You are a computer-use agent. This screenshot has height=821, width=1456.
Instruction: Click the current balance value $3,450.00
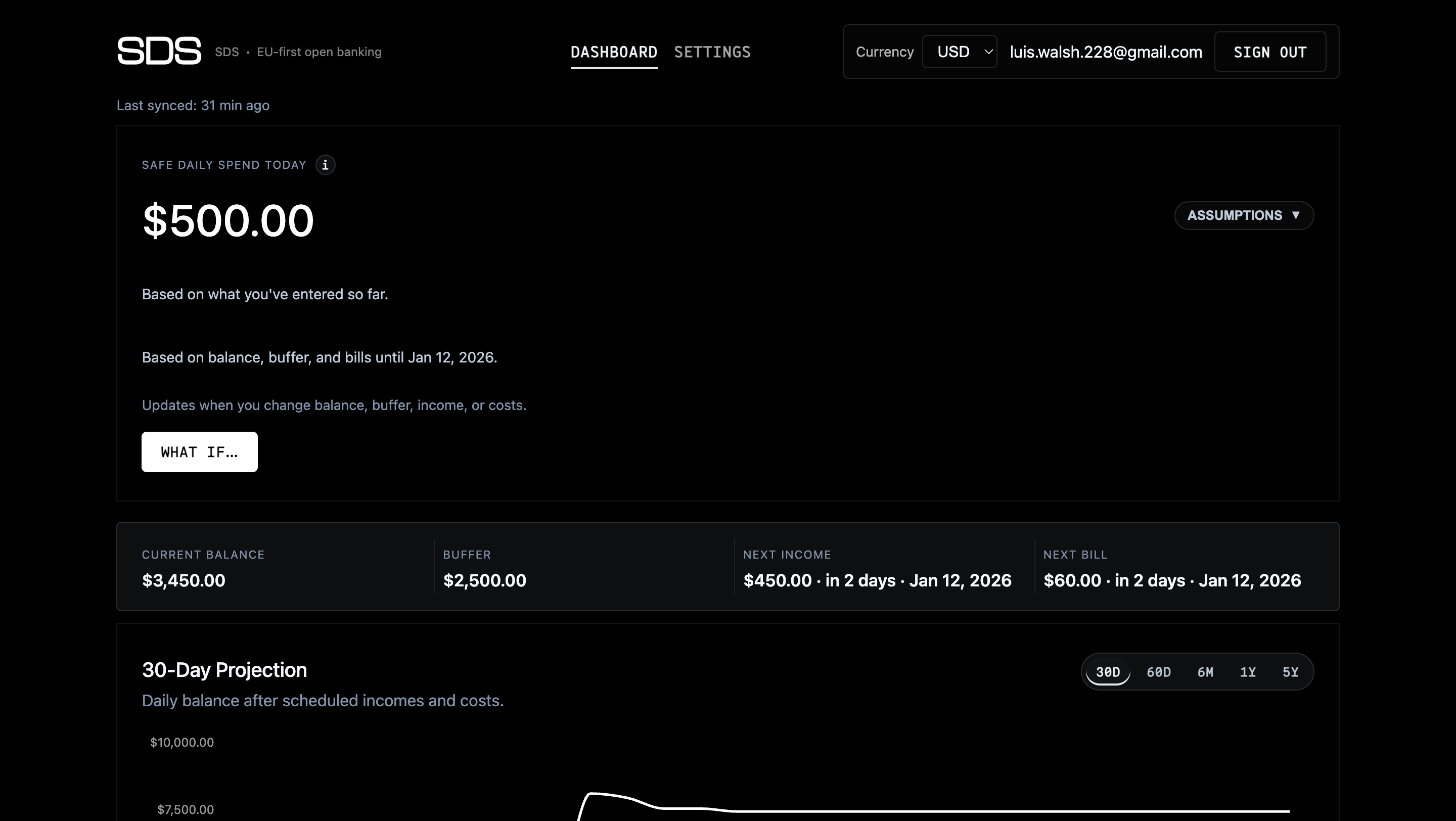point(184,580)
